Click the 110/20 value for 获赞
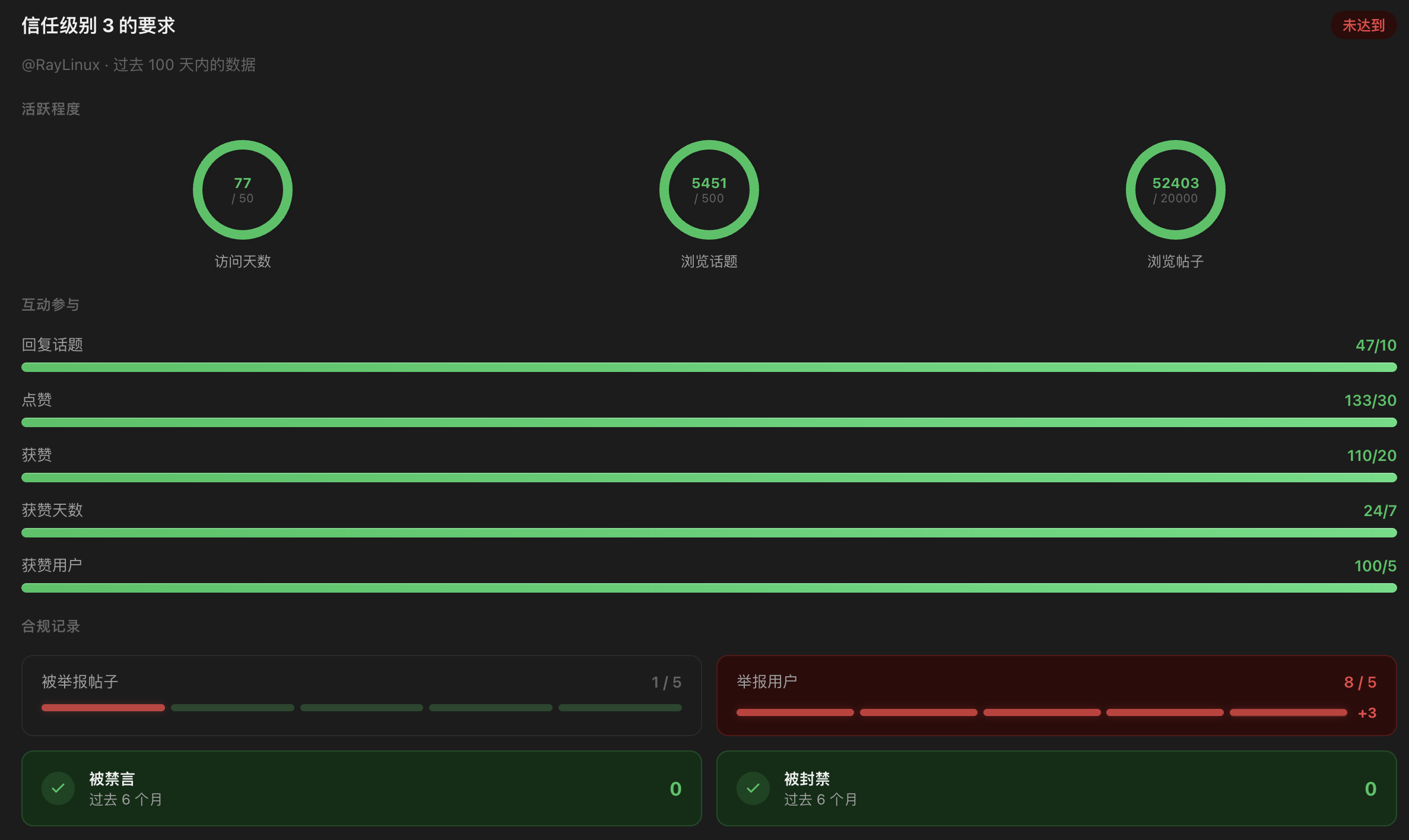Image resolution: width=1409 pixels, height=840 pixels. [1372, 456]
